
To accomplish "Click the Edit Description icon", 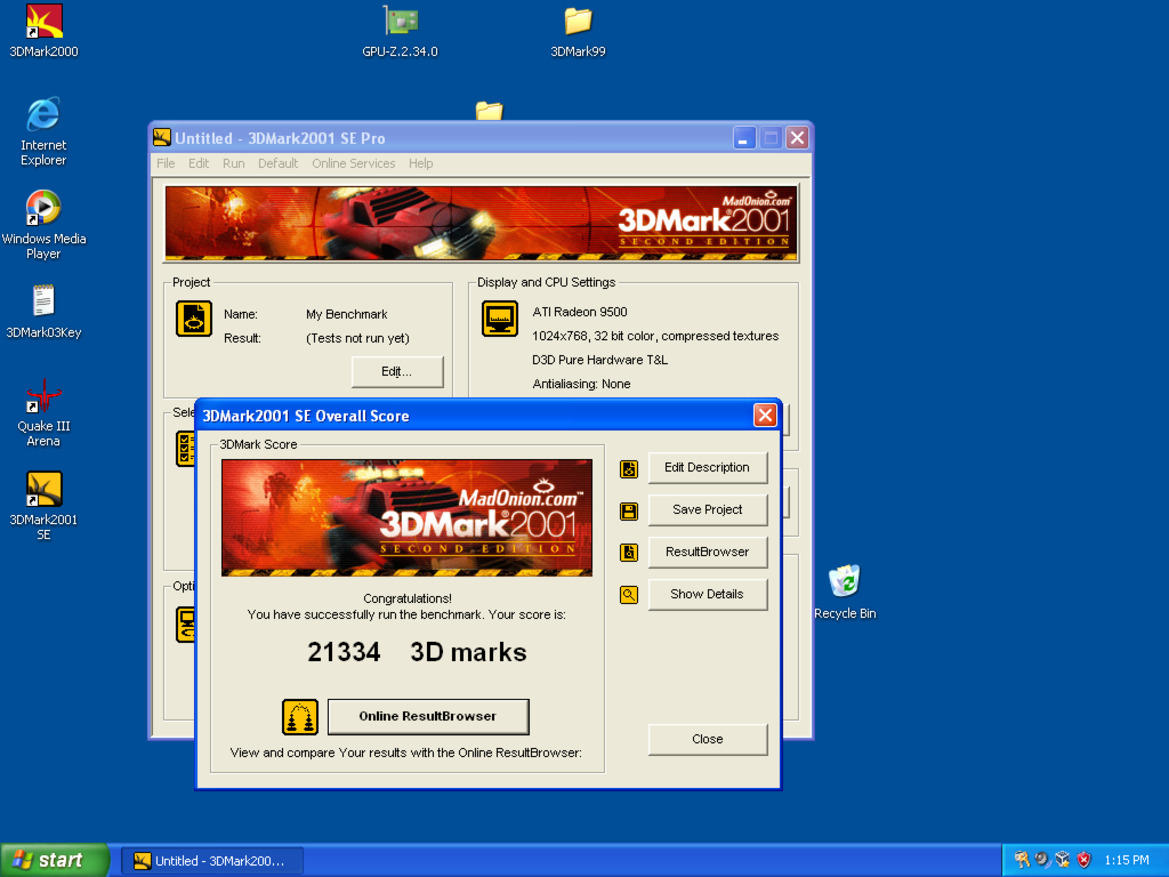I will point(628,468).
